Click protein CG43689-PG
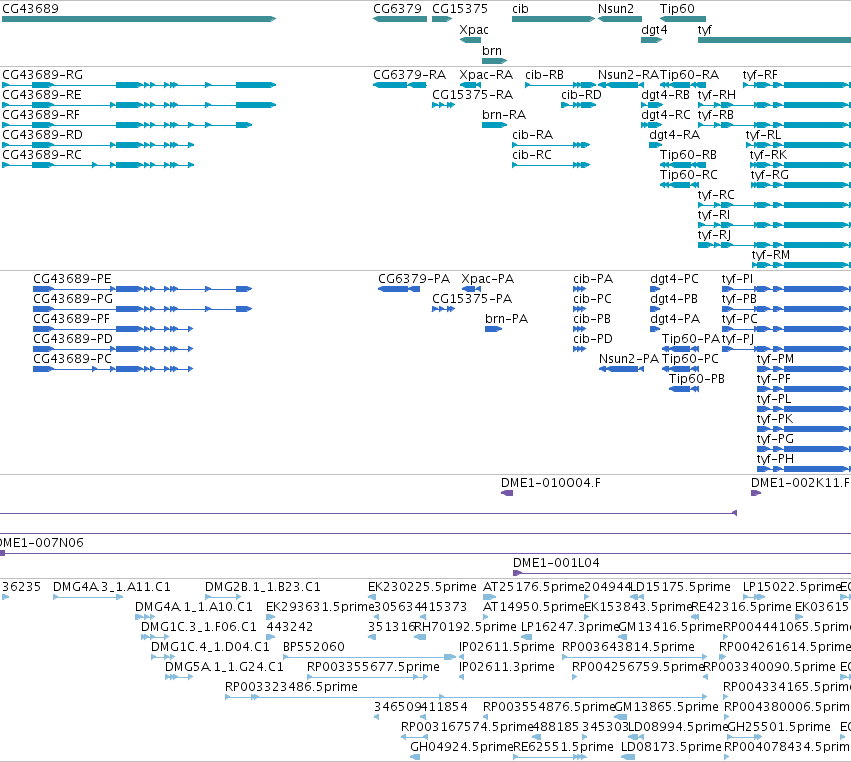The image size is (851, 762). coord(143,309)
